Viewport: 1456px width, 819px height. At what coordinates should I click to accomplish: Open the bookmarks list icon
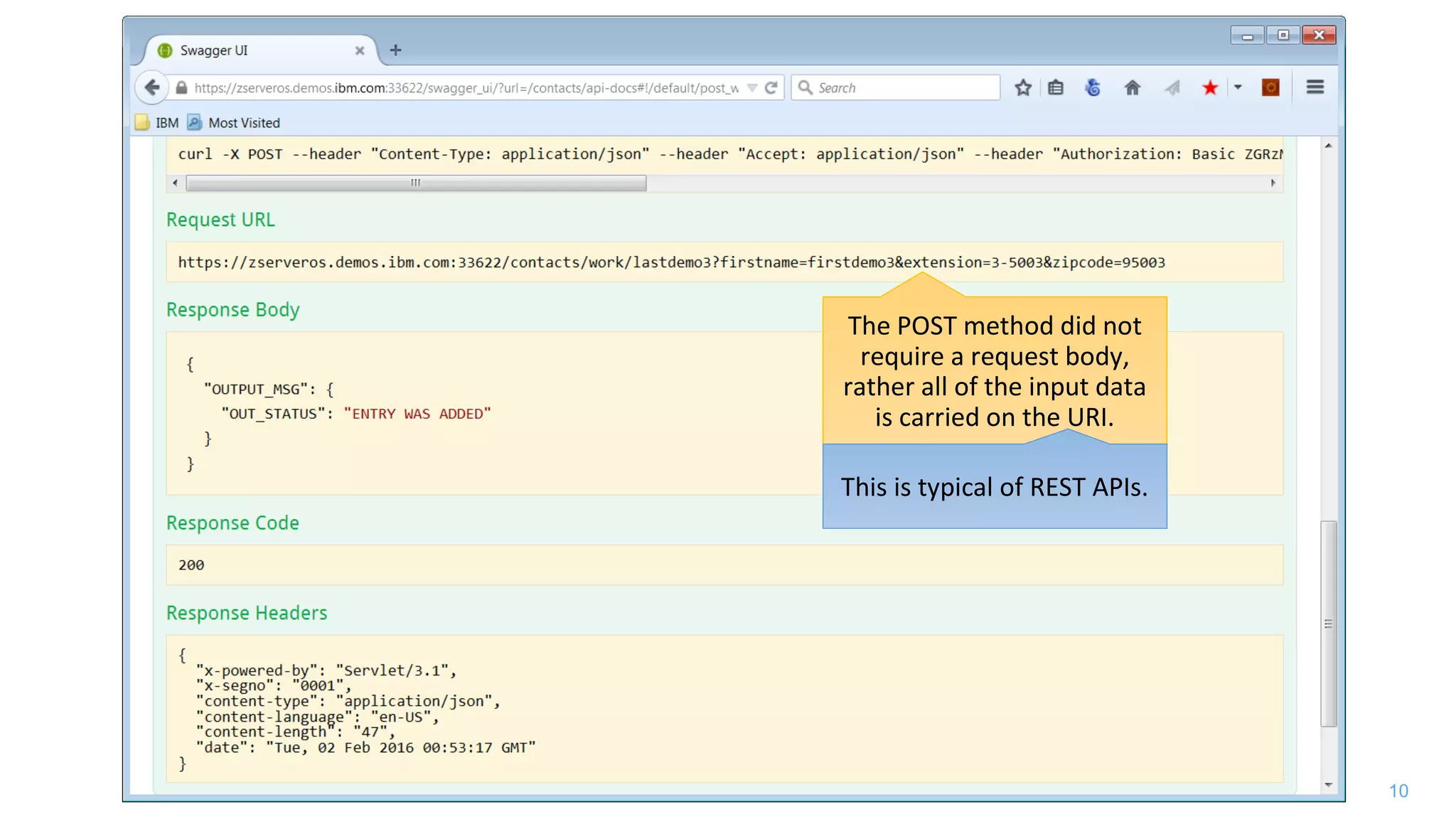pyautogui.click(x=1056, y=87)
